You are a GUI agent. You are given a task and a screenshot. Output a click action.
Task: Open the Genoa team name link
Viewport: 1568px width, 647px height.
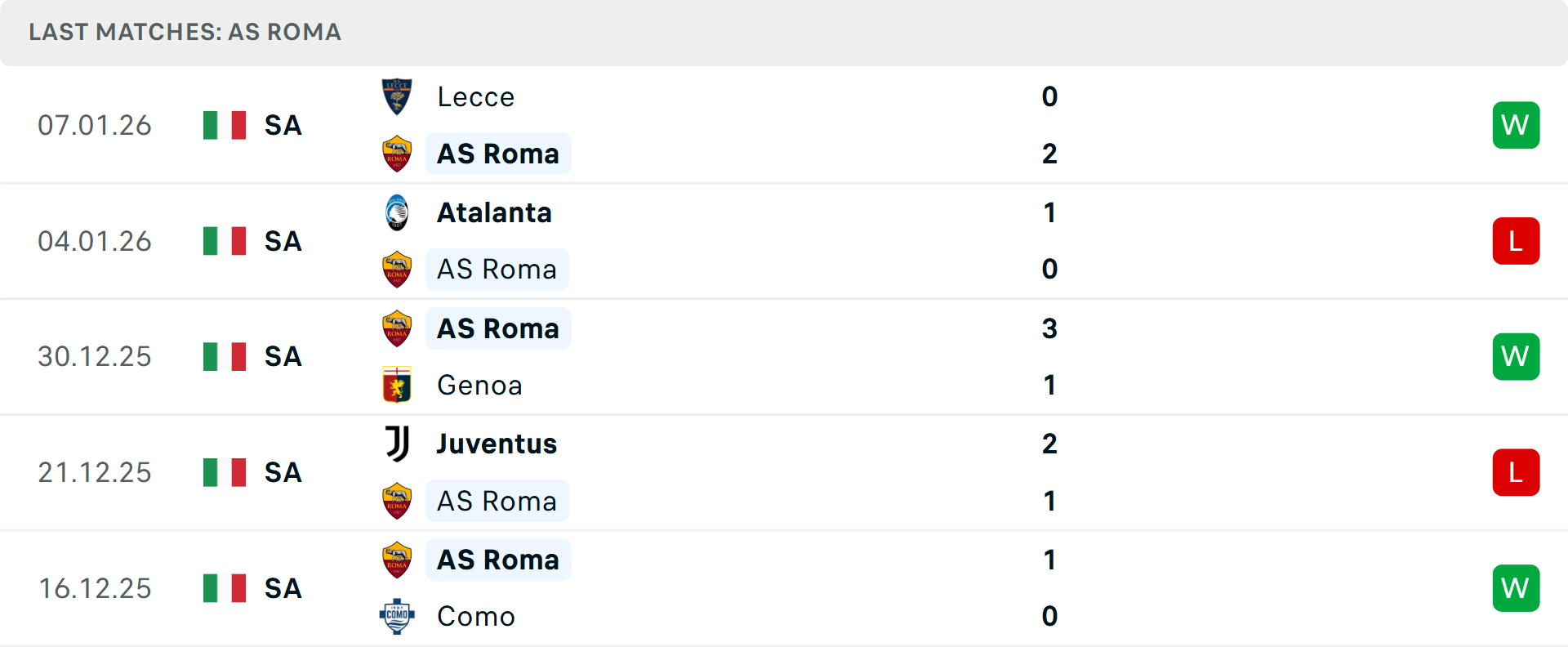tap(479, 385)
